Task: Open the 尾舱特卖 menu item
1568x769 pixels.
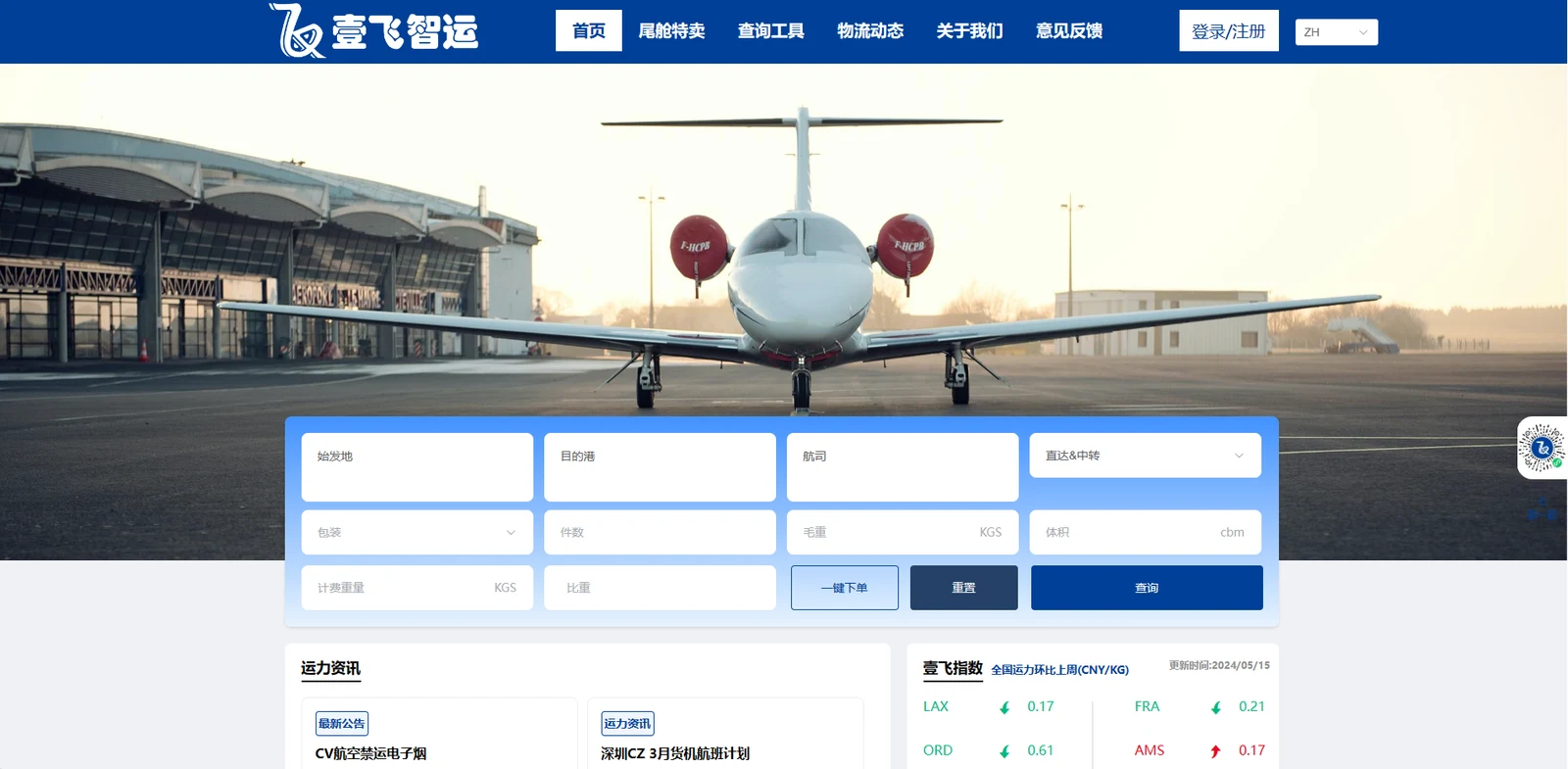Action: (672, 30)
